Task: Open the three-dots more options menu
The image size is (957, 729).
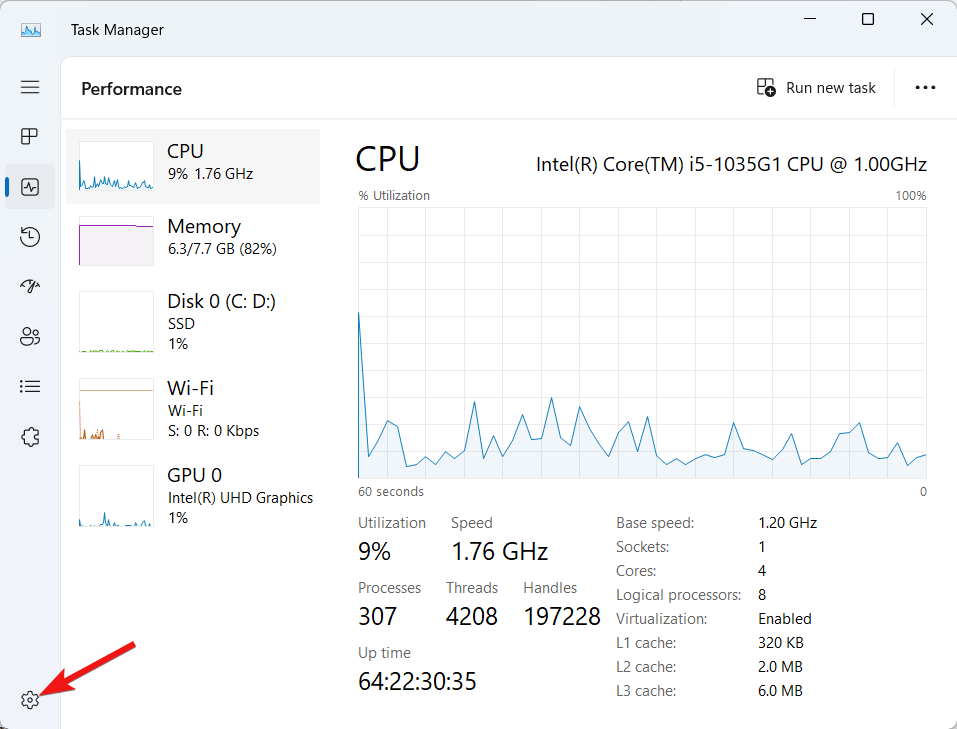Action: click(925, 88)
